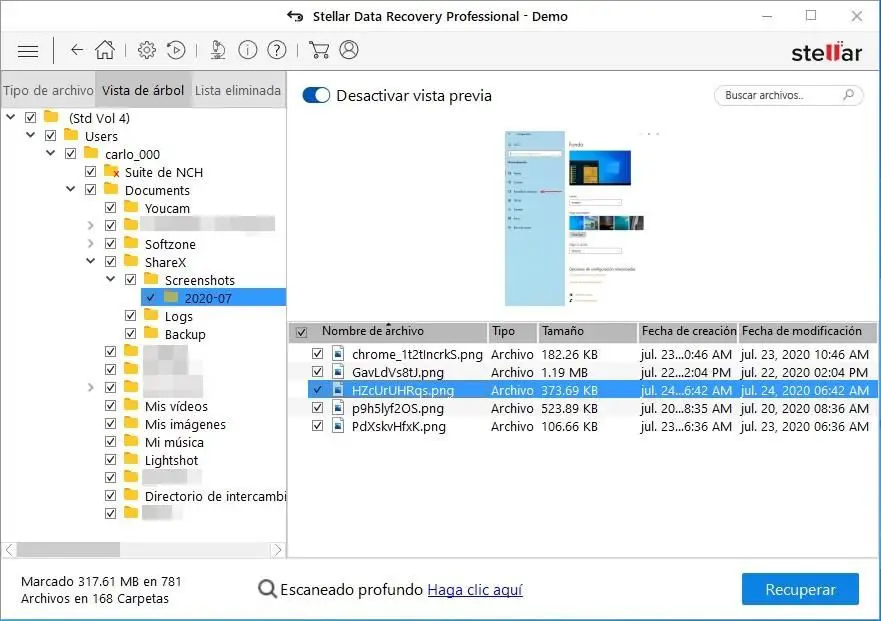The image size is (881, 621).
Task: Open the microscope tools icon
Action: click(218, 50)
